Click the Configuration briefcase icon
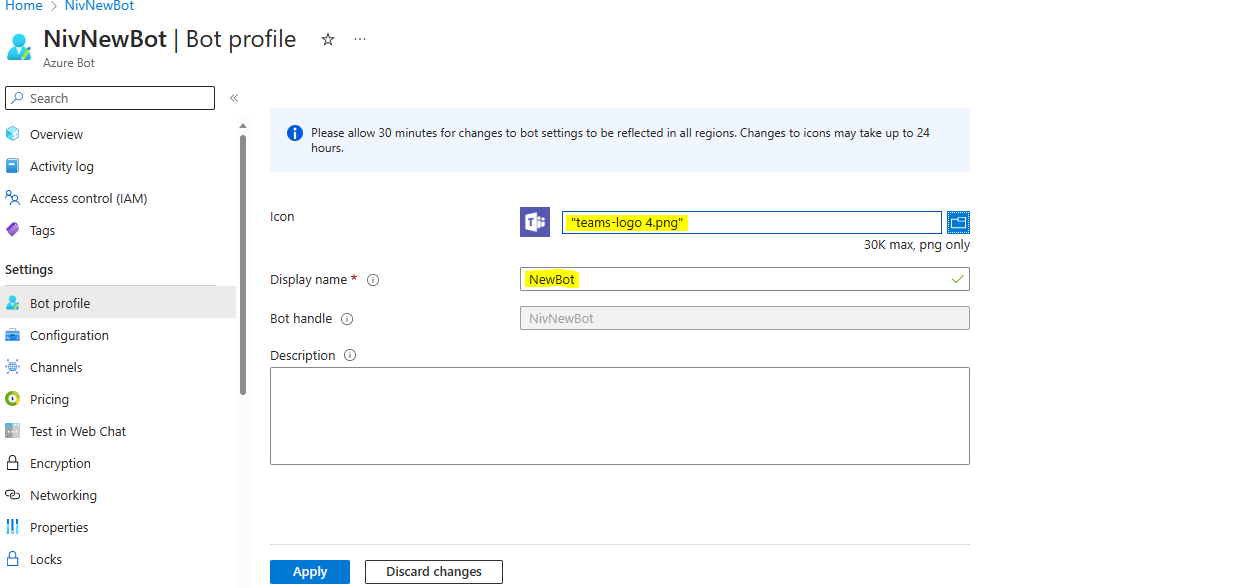Viewport: 1248px width, 588px height. (13, 335)
